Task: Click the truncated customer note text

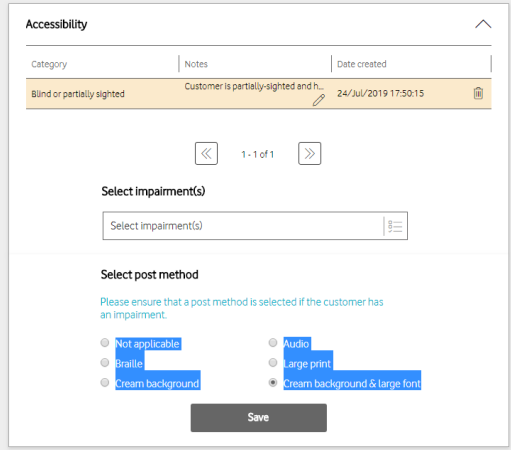Action: tap(254, 86)
